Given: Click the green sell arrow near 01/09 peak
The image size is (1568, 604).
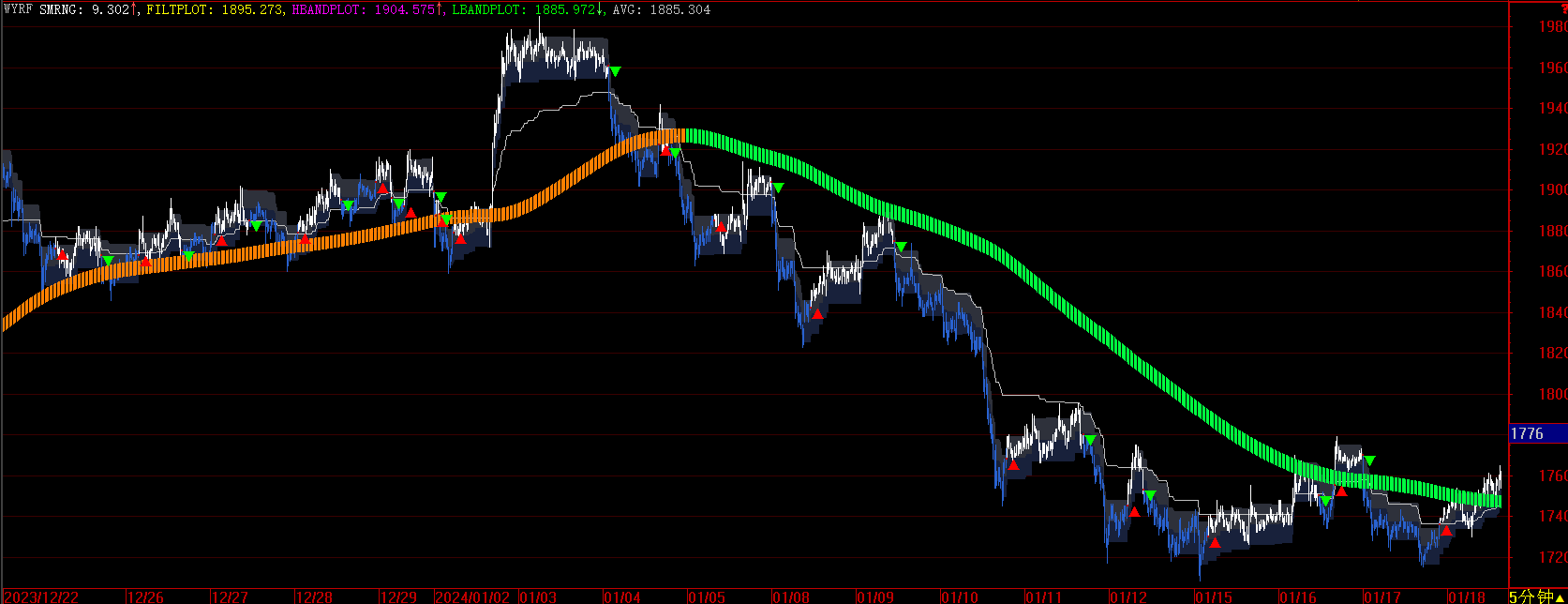Looking at the screenshot, I should 901,248.
